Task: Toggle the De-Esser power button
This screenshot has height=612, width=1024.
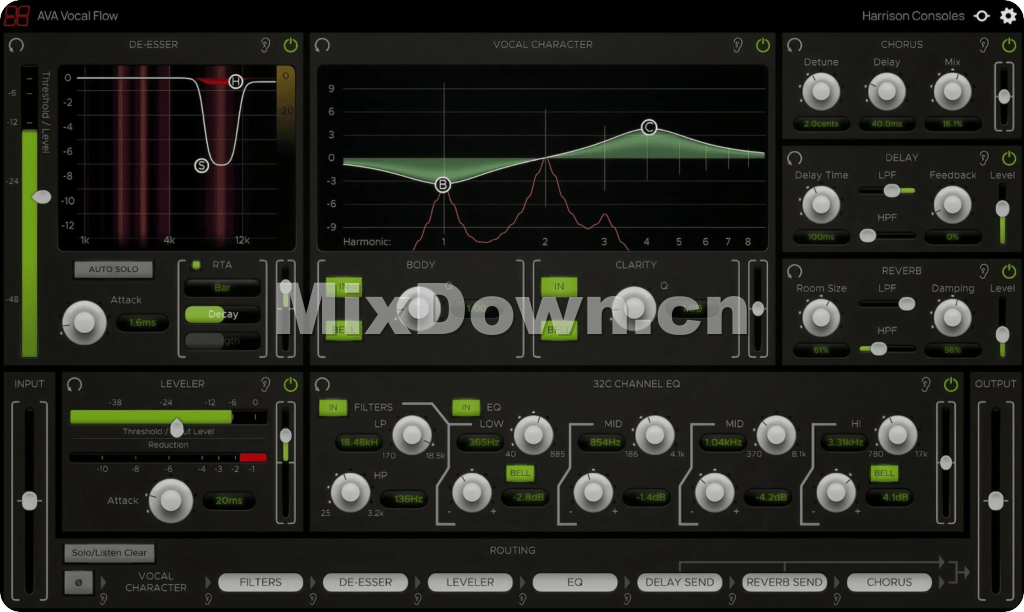Action: point(291,44)
